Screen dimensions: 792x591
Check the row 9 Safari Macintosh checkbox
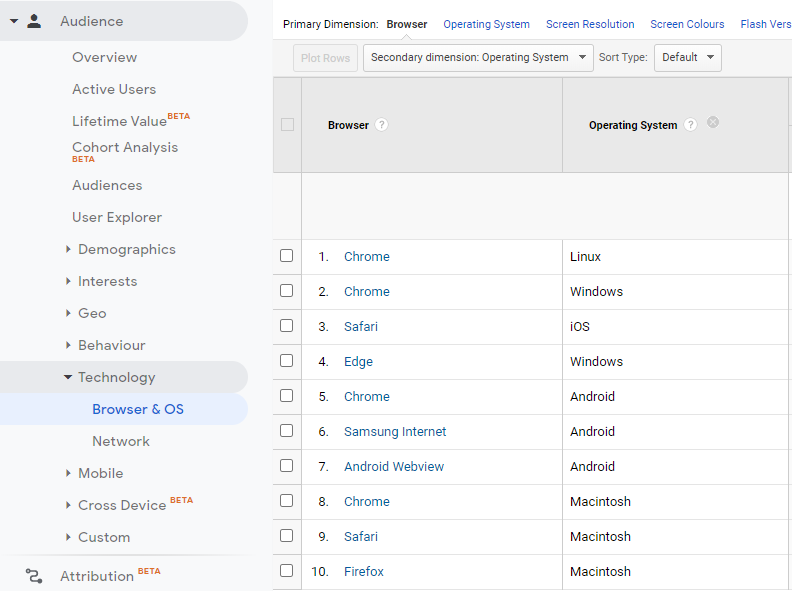coord(286,535)
